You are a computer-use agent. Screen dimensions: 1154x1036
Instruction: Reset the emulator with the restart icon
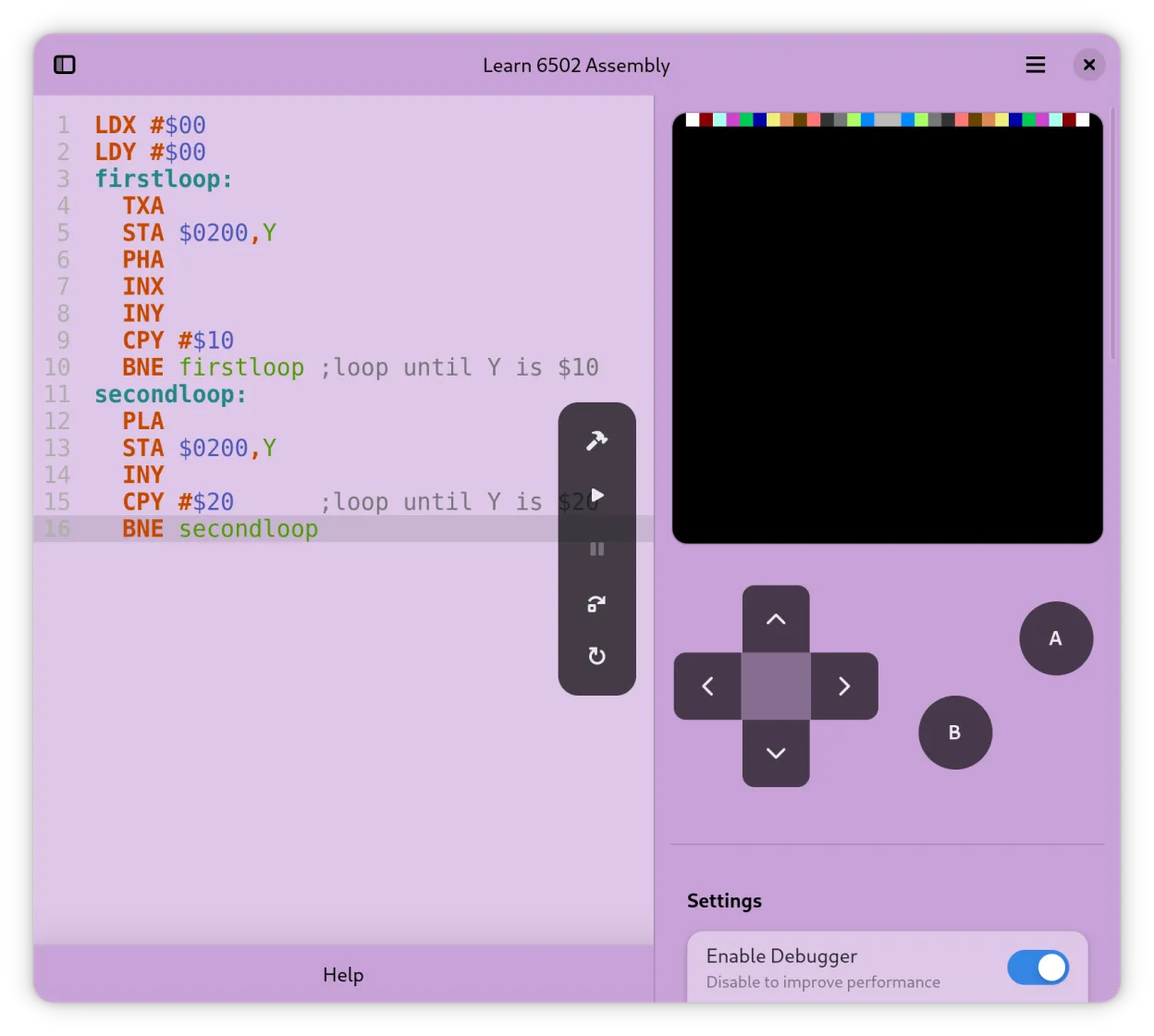point(596,657)
